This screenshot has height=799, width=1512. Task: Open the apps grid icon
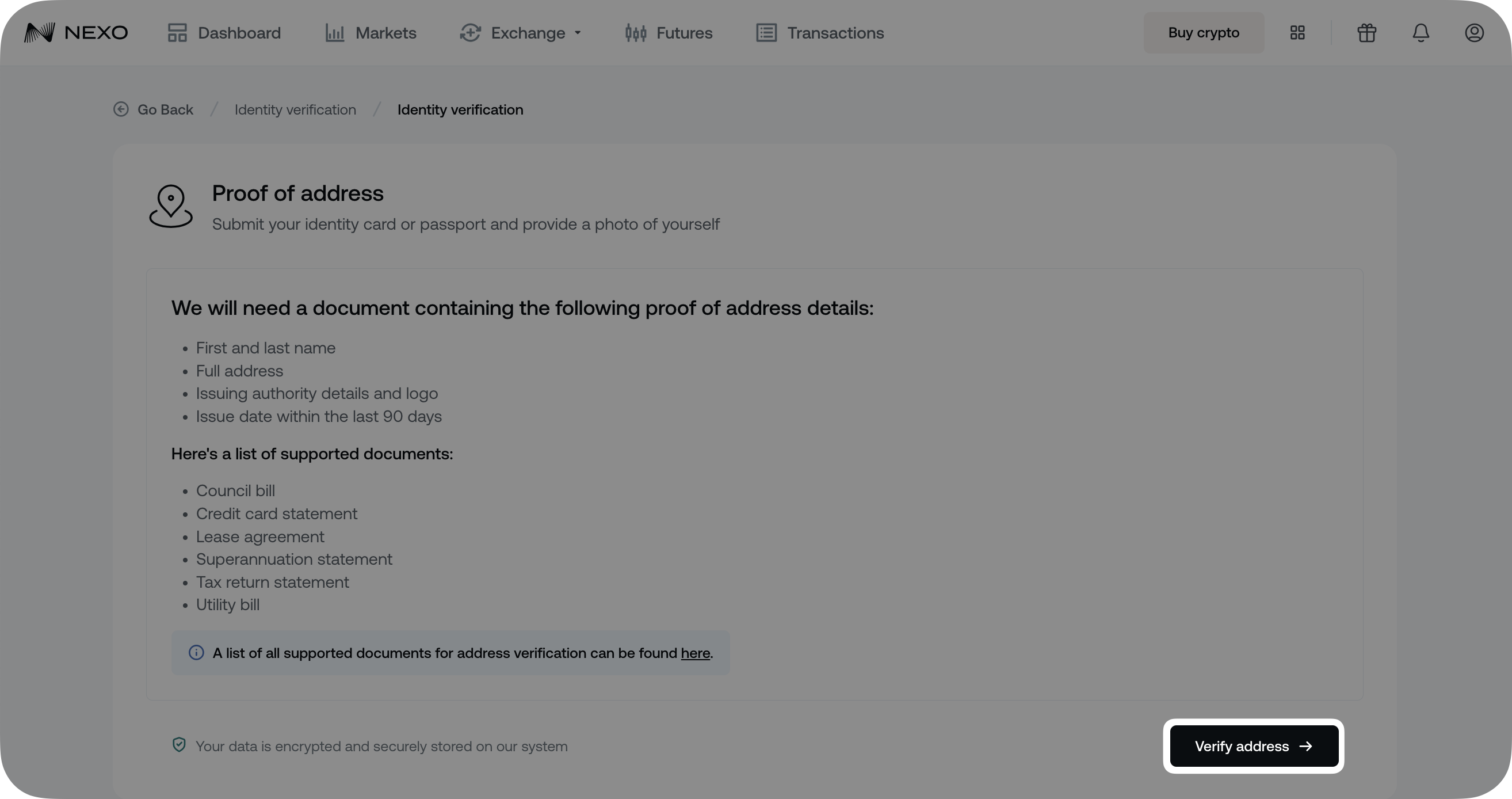tap(1298, 33)
